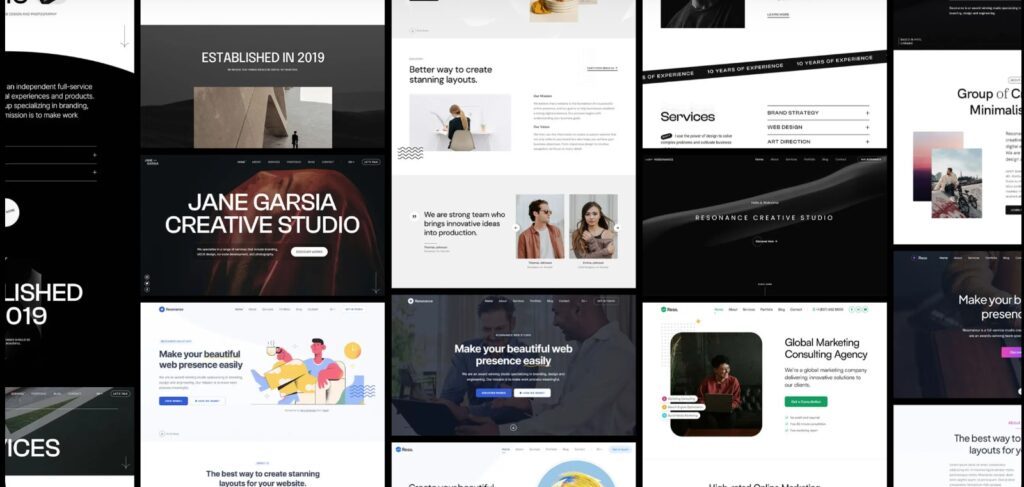
Task: Open cyclist photo in Group of minimalist template
Action: [x=957, y=183]
